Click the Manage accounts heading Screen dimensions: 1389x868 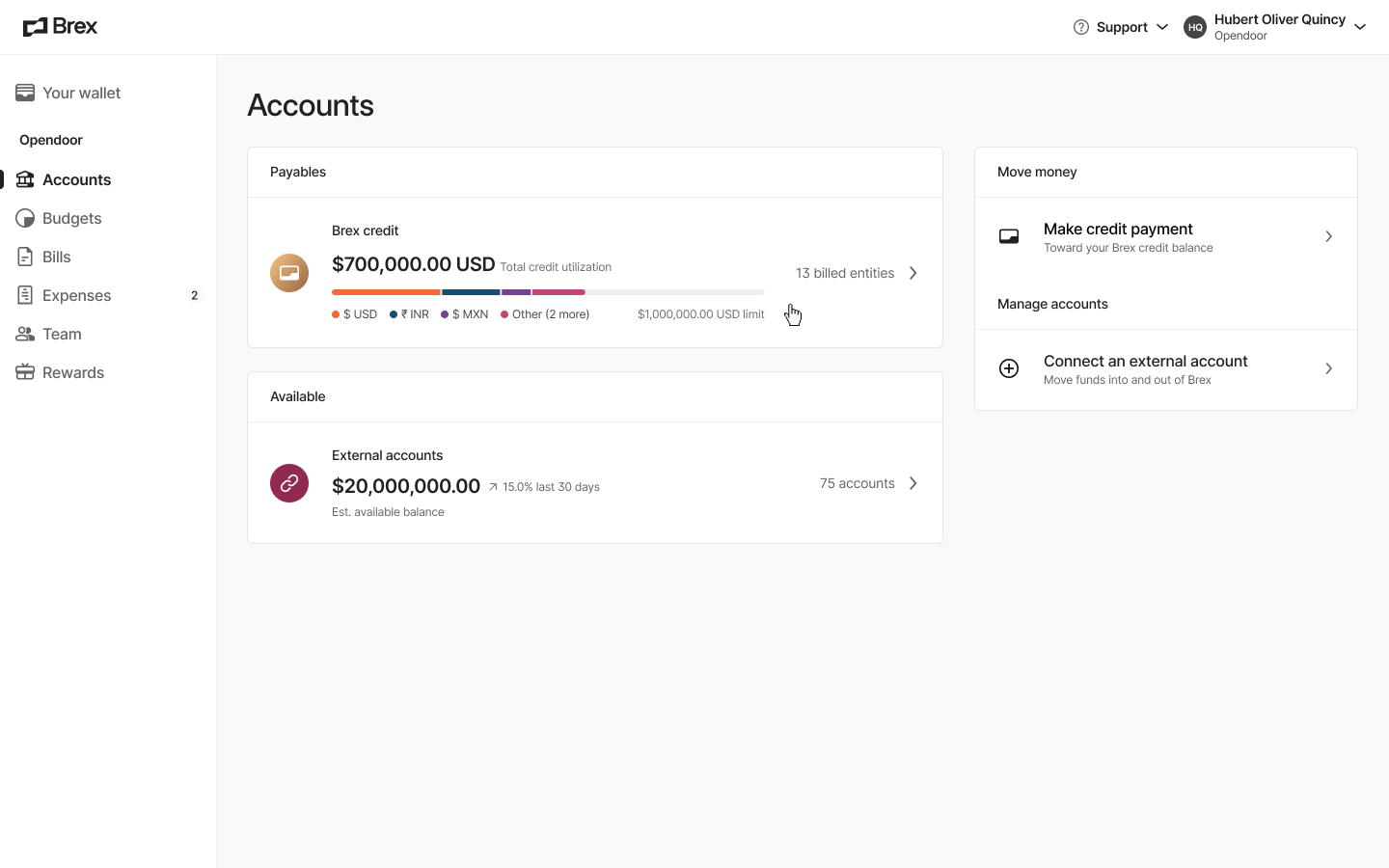[x=1052, y=304]
